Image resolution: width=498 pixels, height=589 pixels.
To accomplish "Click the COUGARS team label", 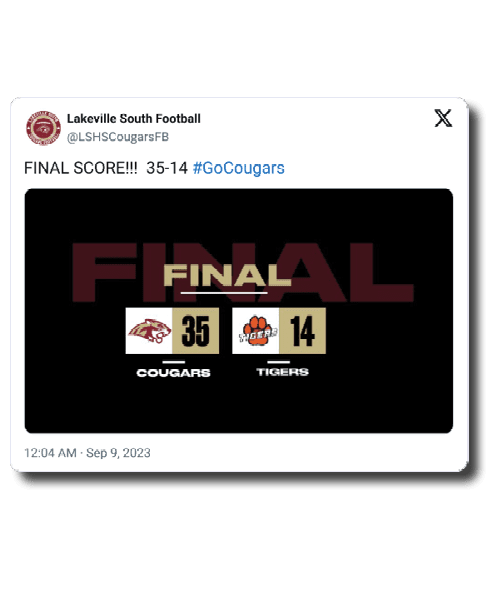I will pyautogui.click(x=174, y=373).
